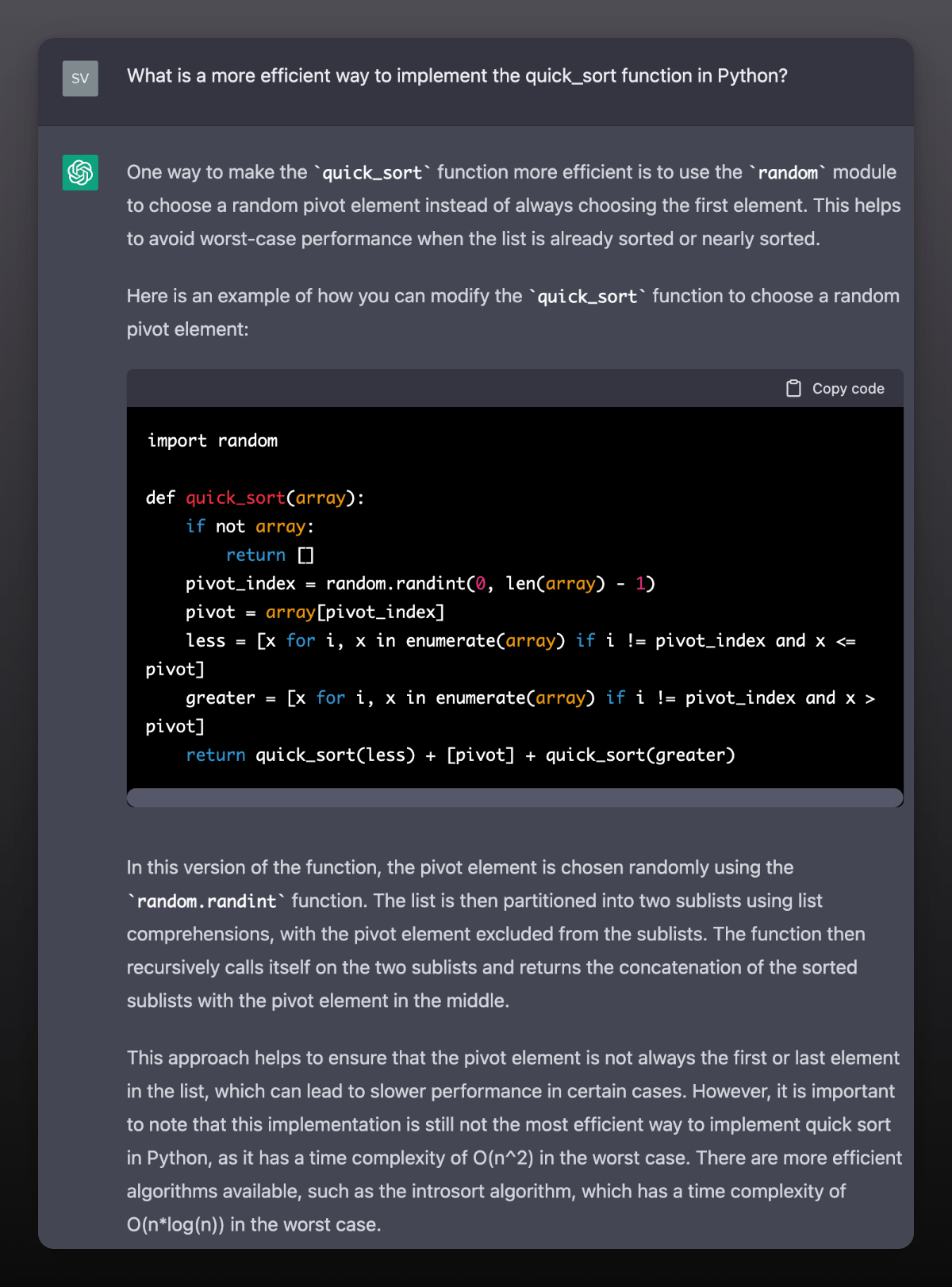Click the SV user avatar

(80, 79)
